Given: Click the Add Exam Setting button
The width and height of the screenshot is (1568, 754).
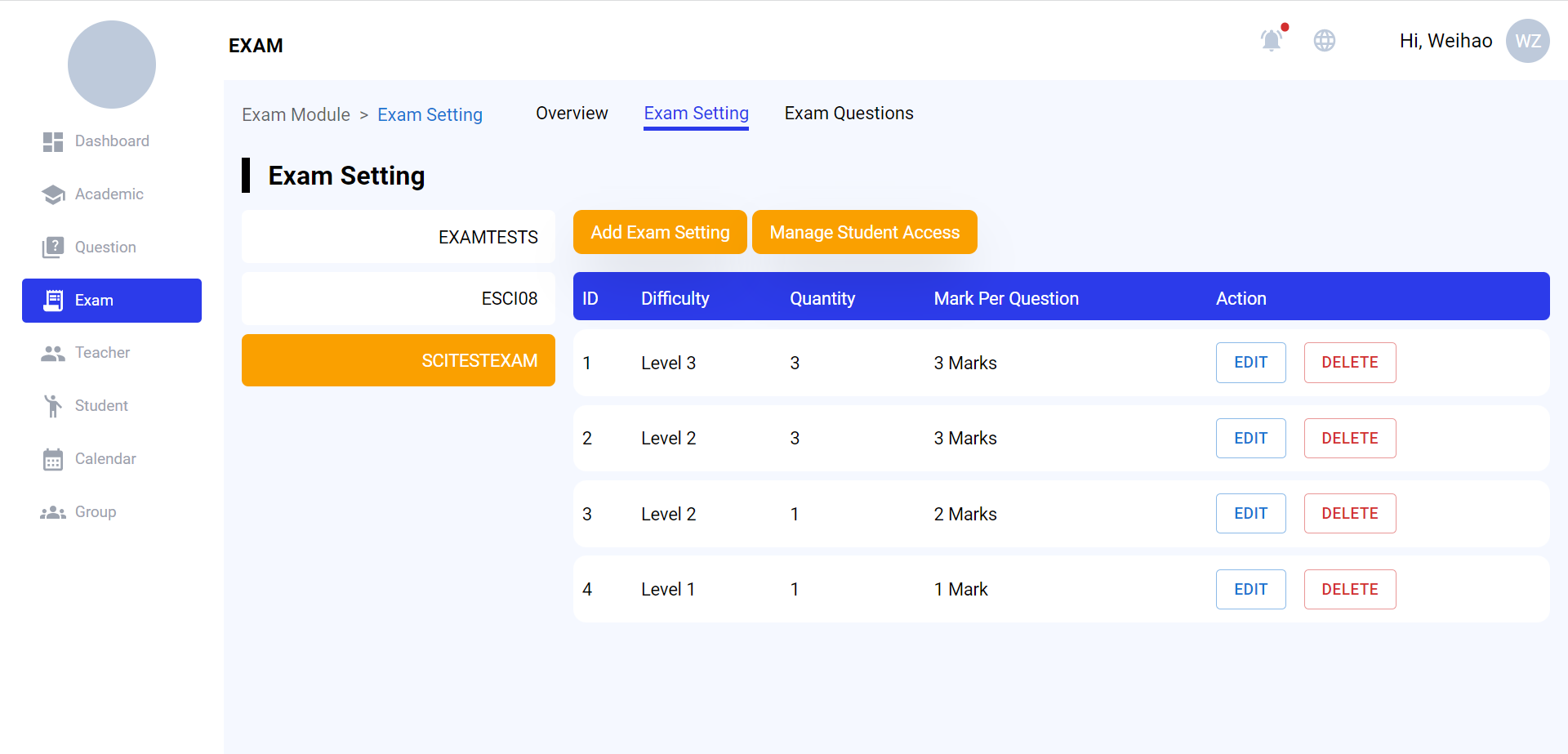Looking at the screenshot, I should pos(660,233).
